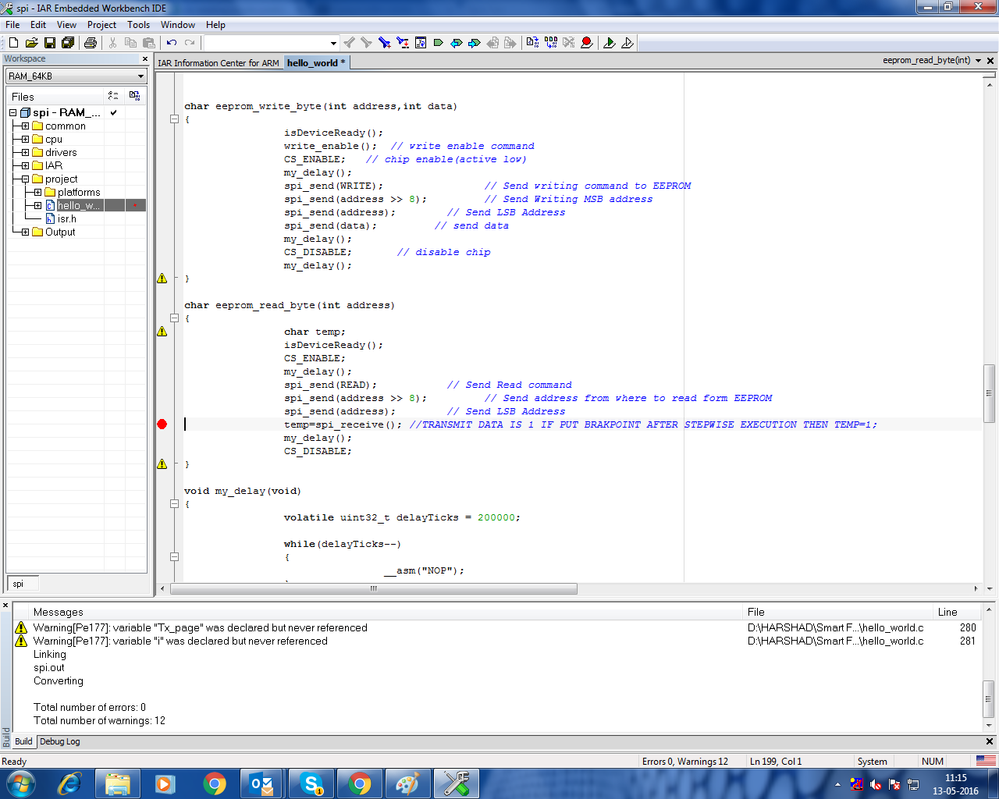The image size is (999, 799).
Task: Toggle a bookmark using the green flag icon
Action: coord(438,43)
